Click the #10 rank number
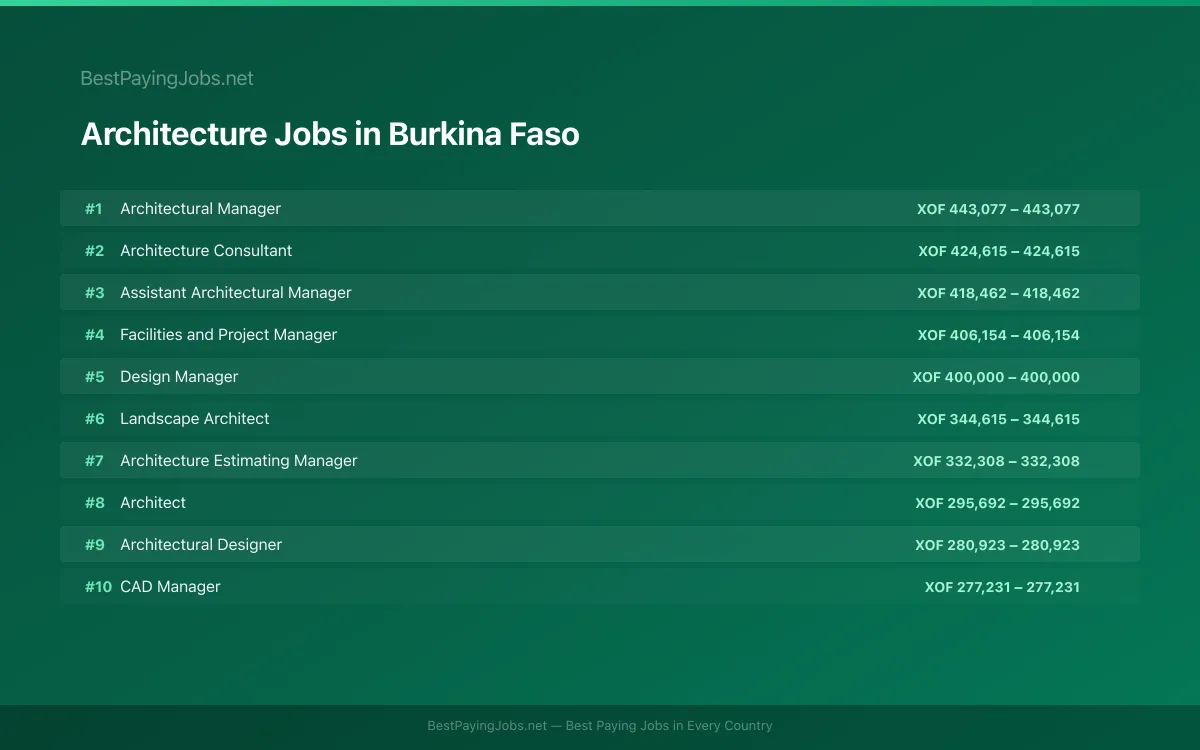 98,586
